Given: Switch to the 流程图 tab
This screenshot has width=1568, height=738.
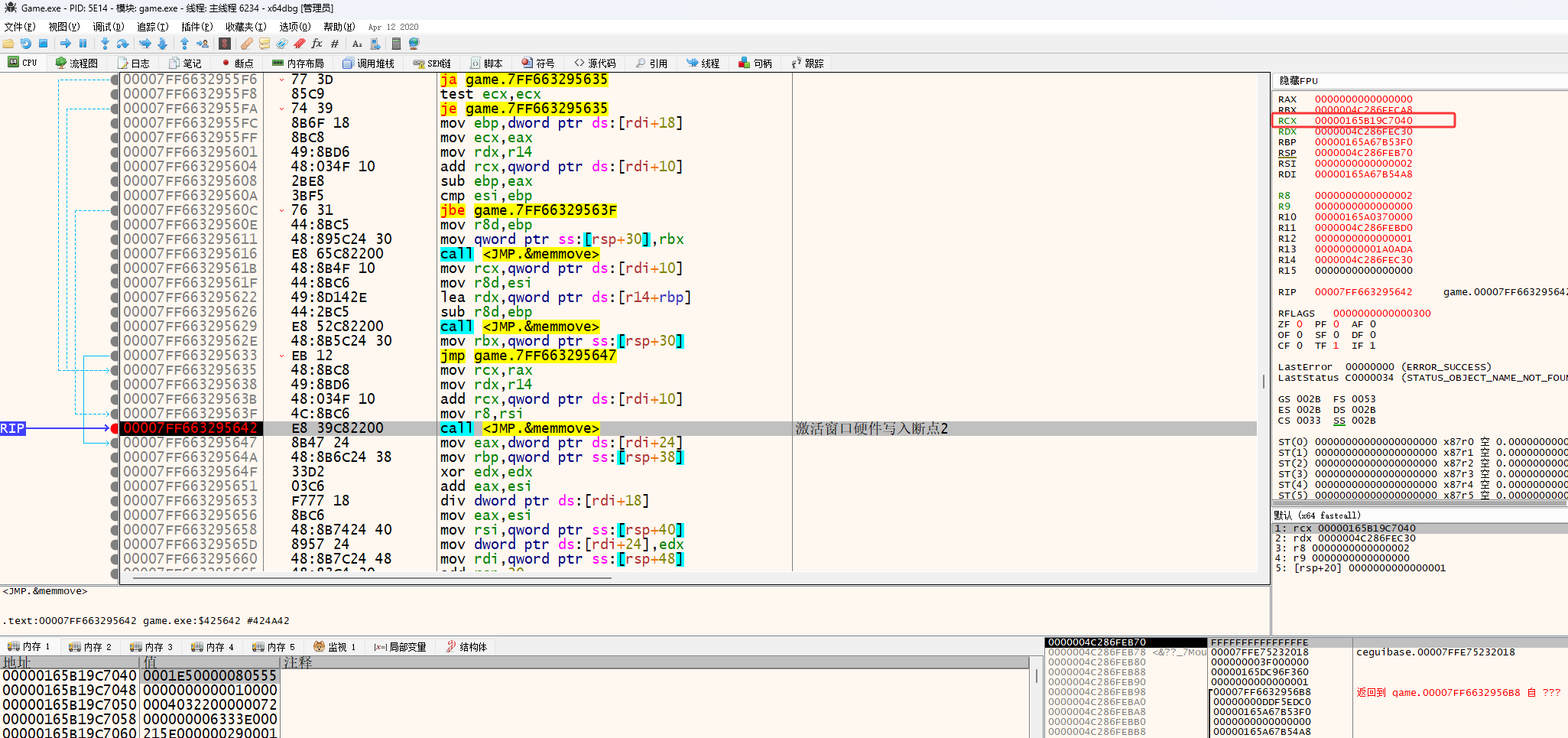Looking at the screenshot, I should point(76,63).
